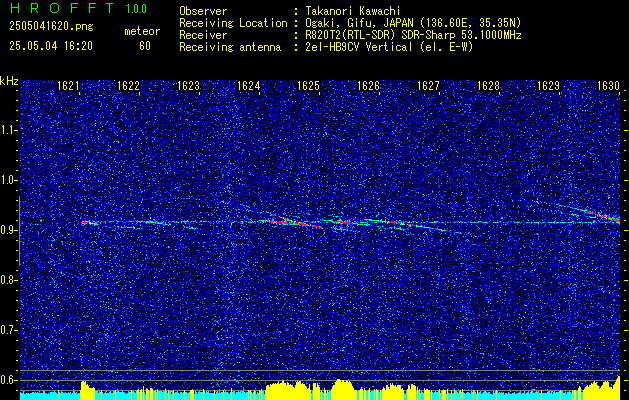Click the 1627 time marker
629x400 pixels.
428,86
